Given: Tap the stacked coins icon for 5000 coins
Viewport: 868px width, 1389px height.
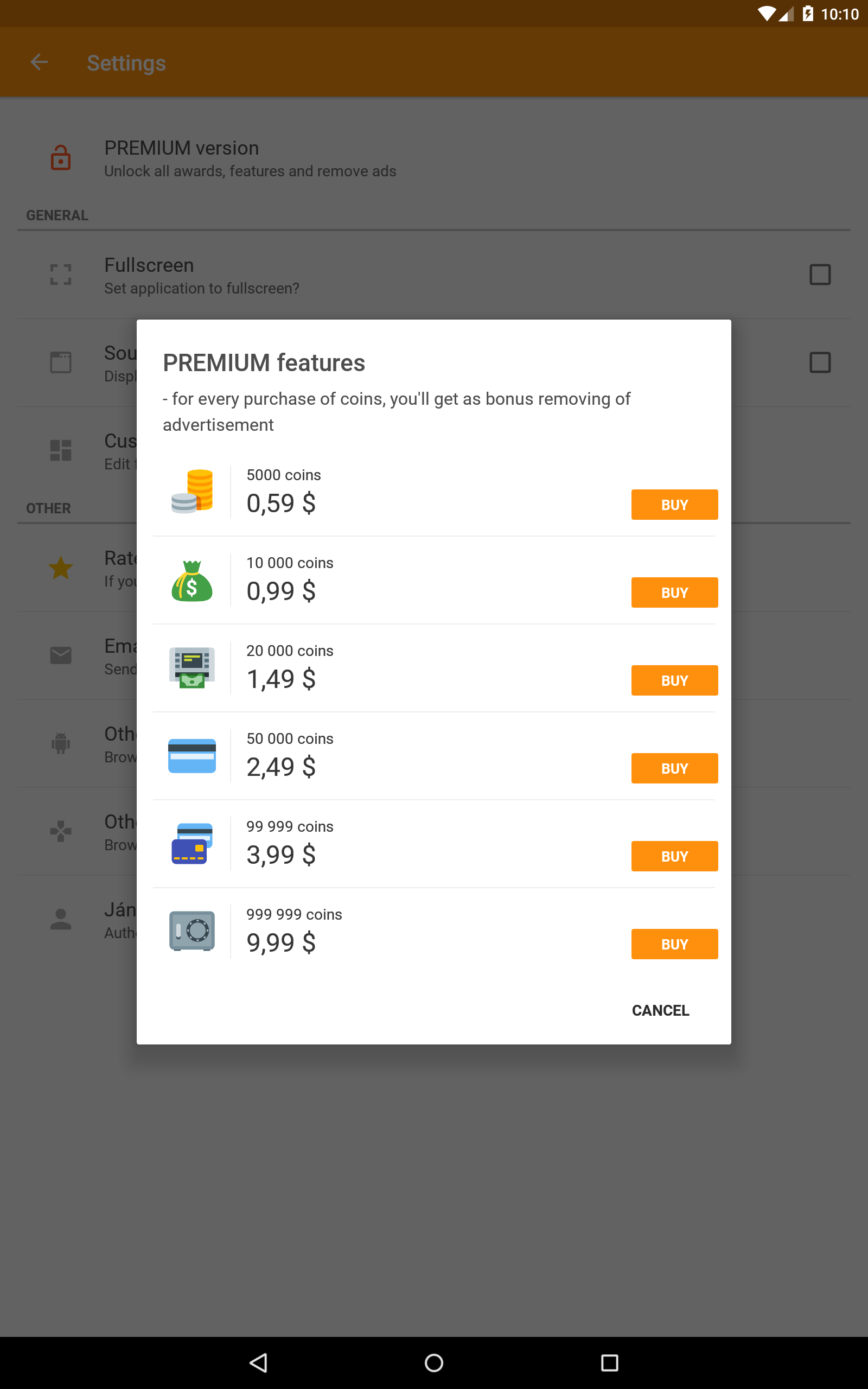Looking at the screenshot, I should tap(192, 492).
